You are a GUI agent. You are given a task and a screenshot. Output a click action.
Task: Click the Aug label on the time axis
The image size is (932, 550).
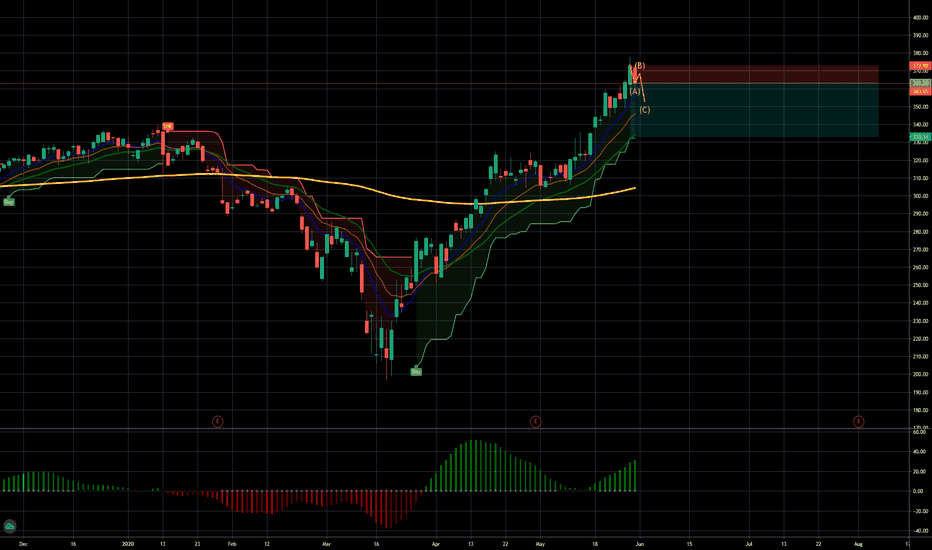point(858,543)
